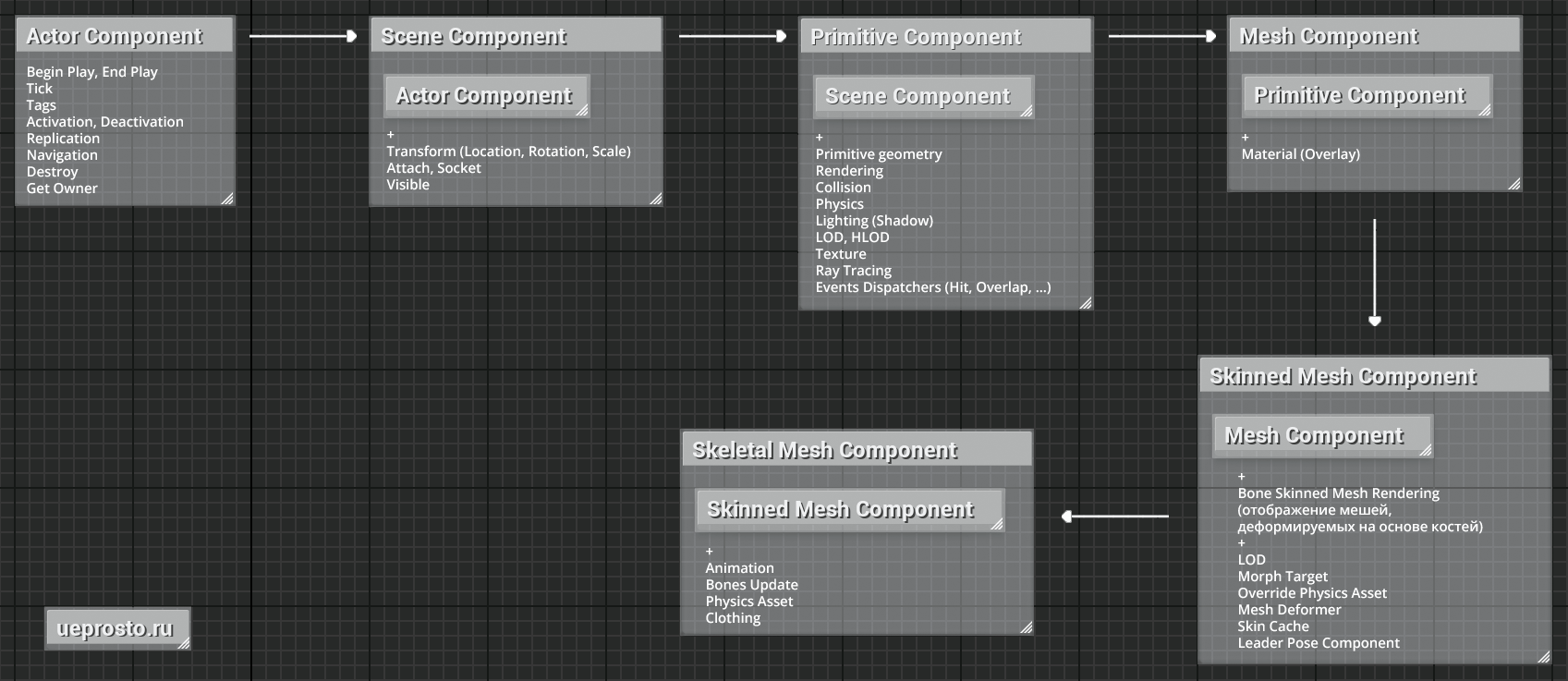
Task: Click the 'Begin Play, End Play' text
Action: pos(92,71)
